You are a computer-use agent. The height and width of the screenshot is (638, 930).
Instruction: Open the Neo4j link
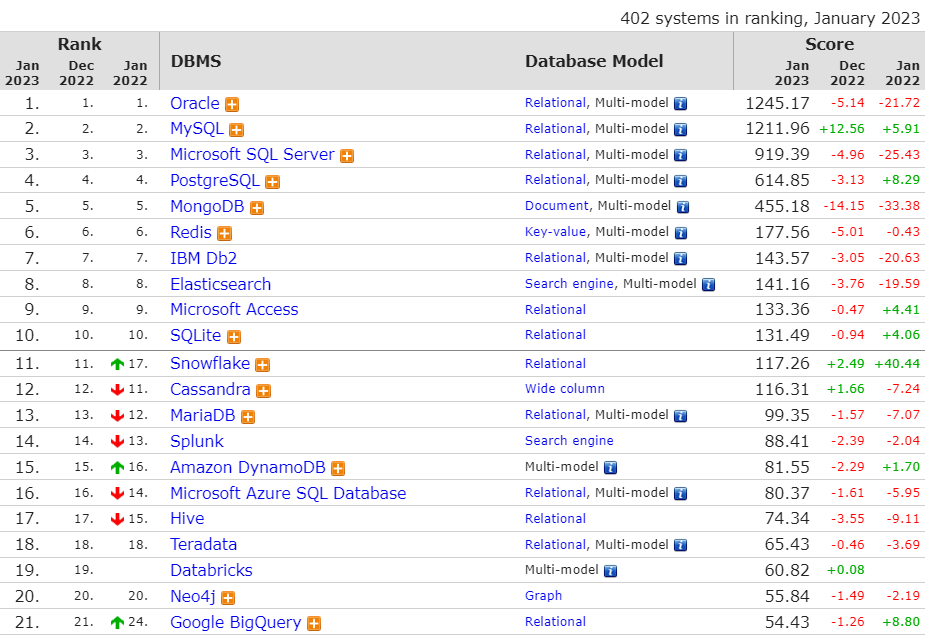point(193,596)
